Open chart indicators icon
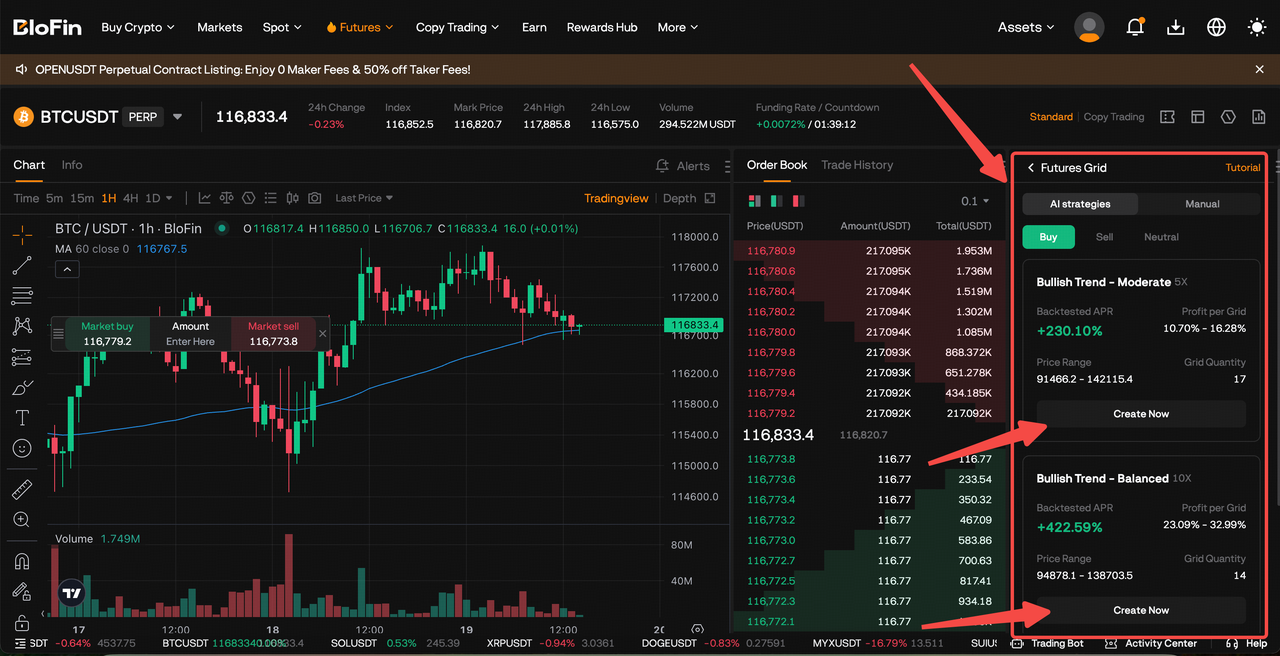This screenshot has width=1280, height=656. tap(205, 198)
